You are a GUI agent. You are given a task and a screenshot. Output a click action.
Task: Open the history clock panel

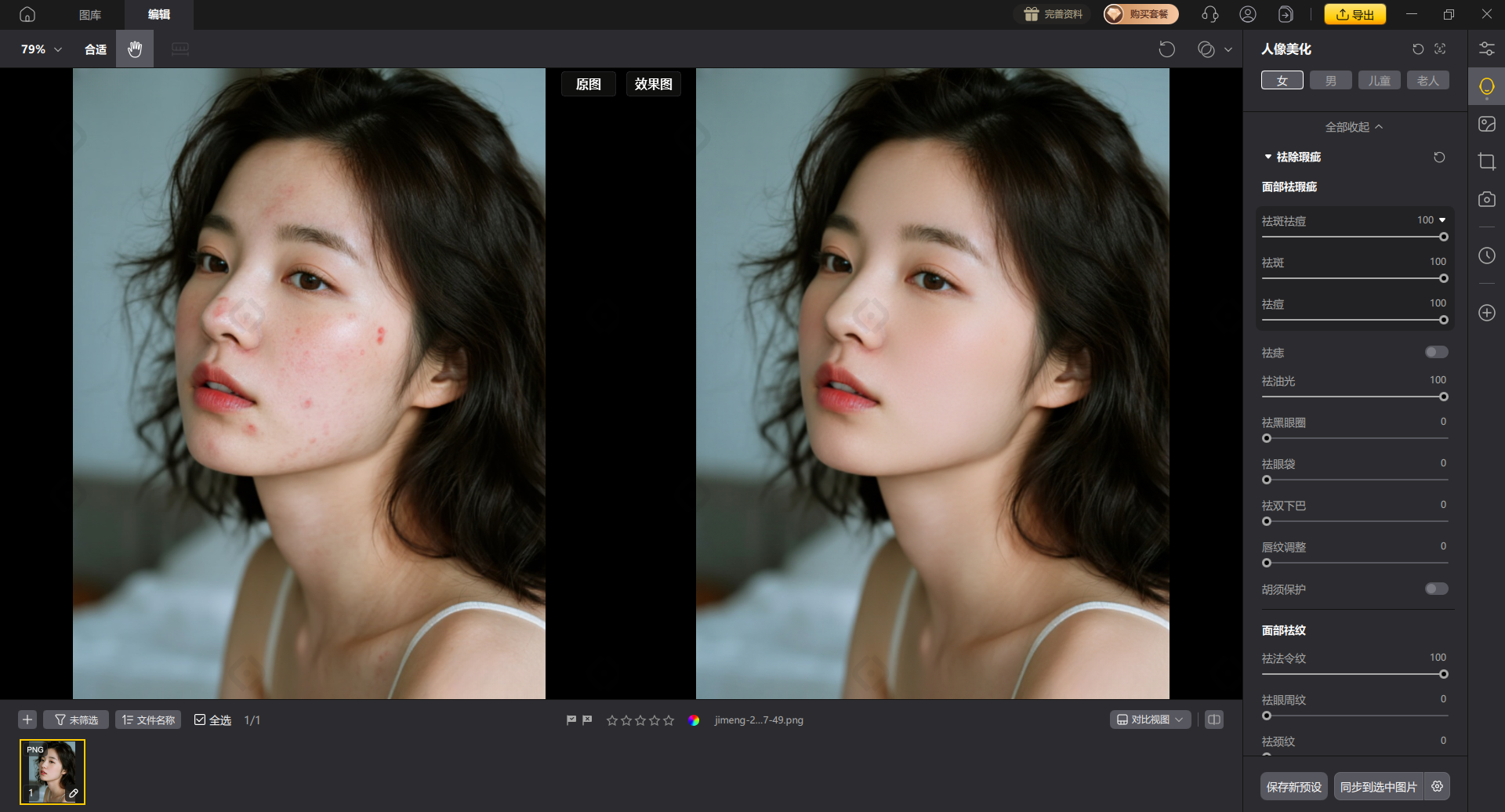pyautogui.click(x=1486, y=256)
